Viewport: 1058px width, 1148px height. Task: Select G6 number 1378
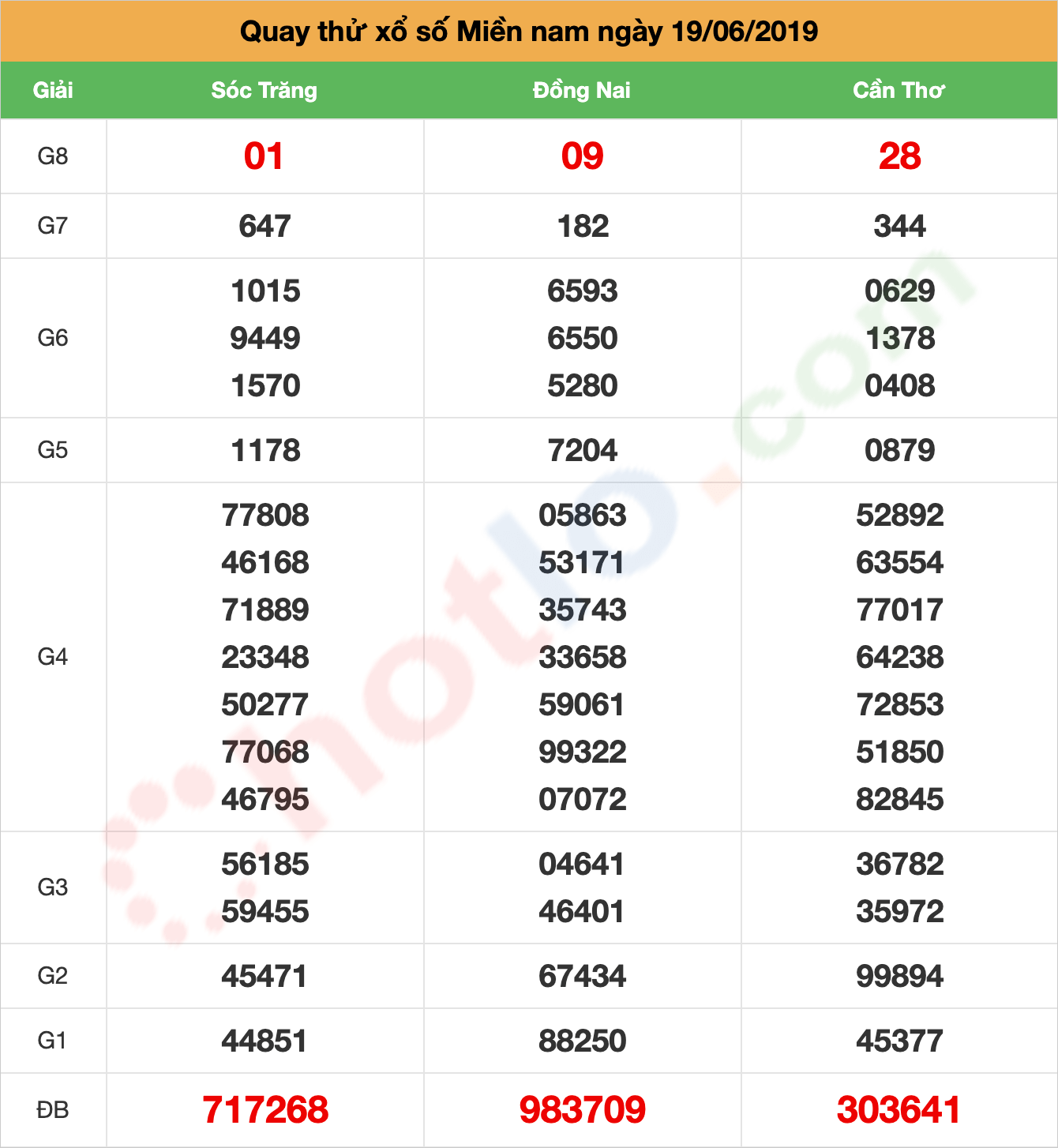900,339
